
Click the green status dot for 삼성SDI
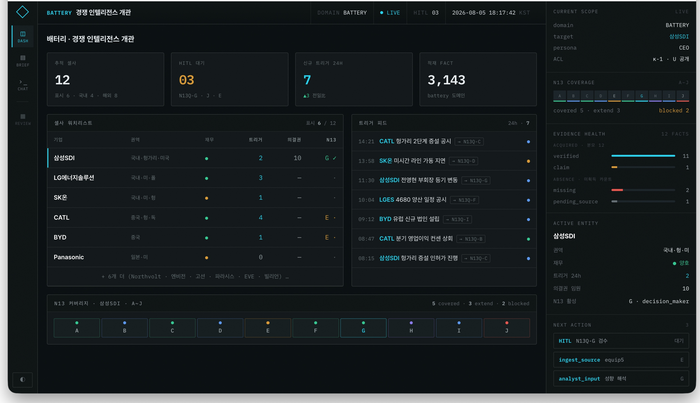click(206, 158)
